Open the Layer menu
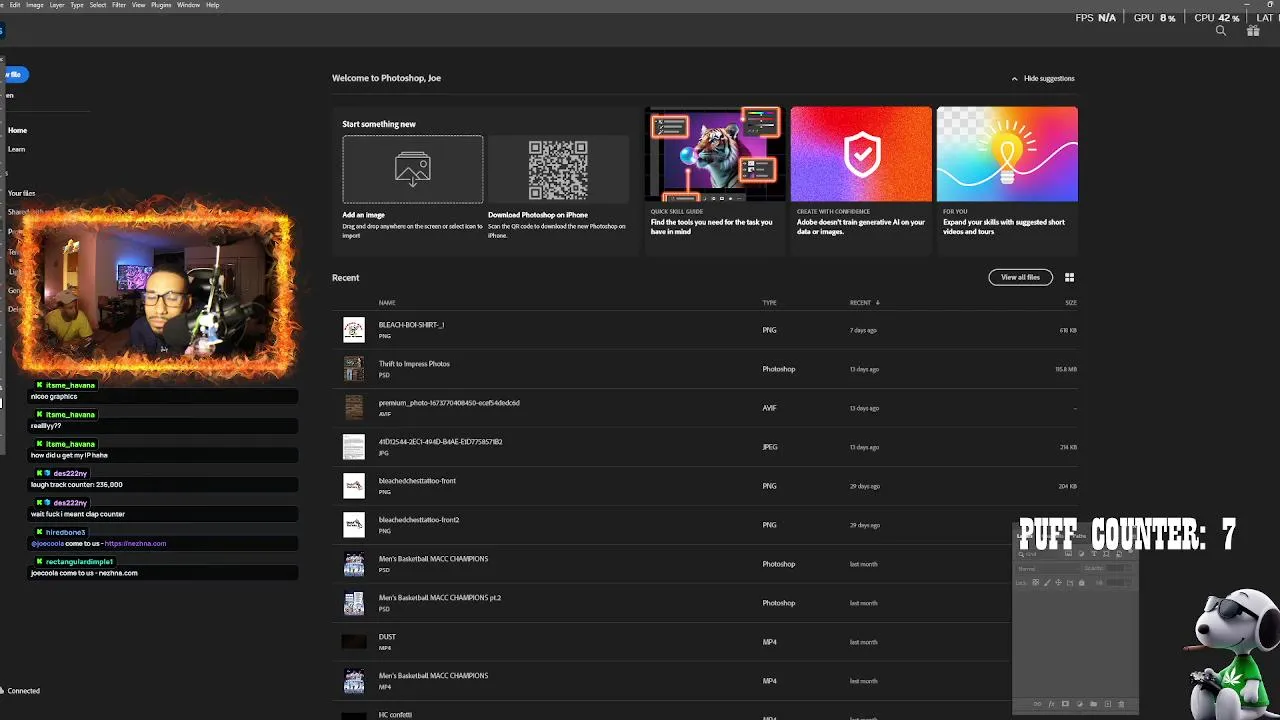1280x720 pixels. [x=57, y=5]
